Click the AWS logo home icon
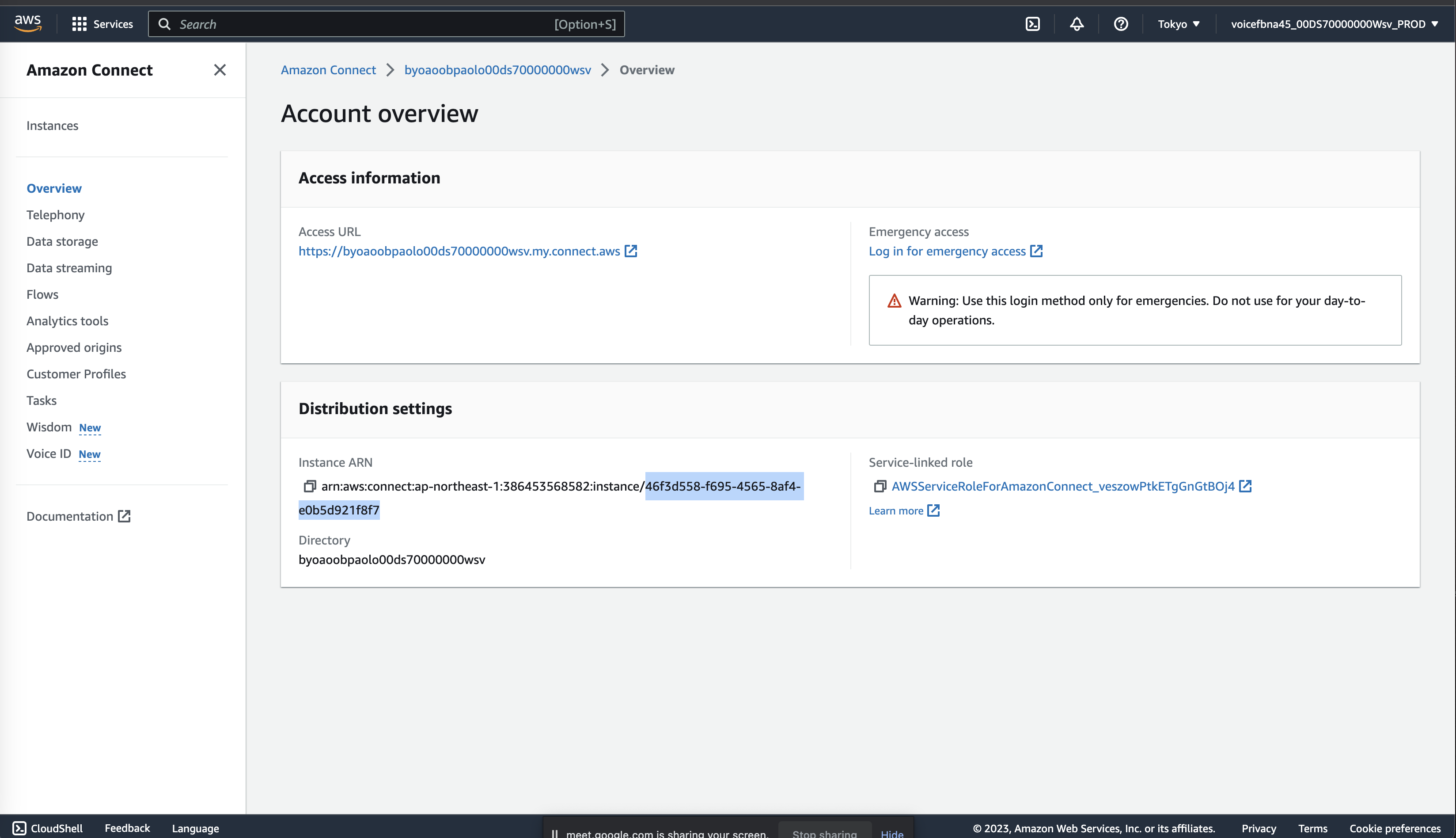 pos(28,23)
